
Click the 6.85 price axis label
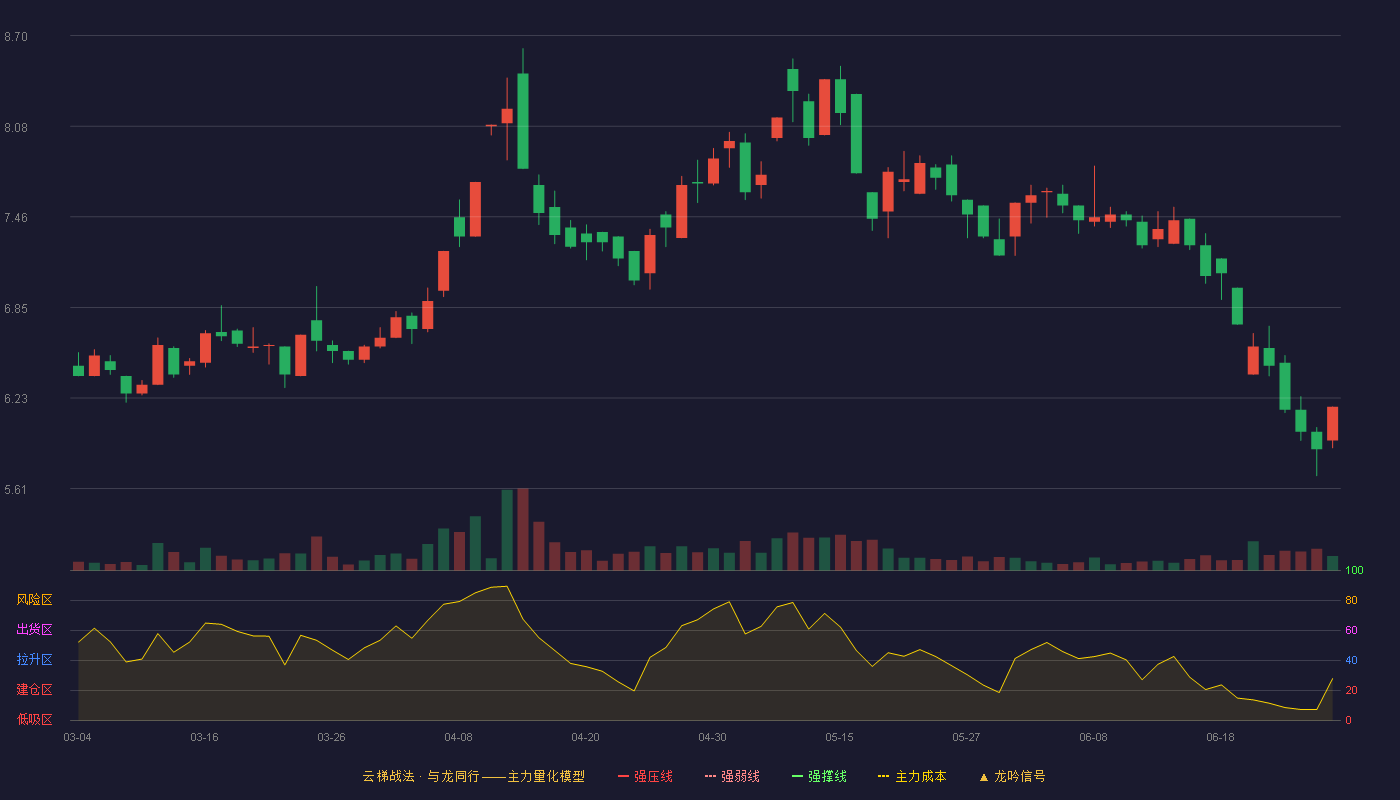tap(16, 309)
